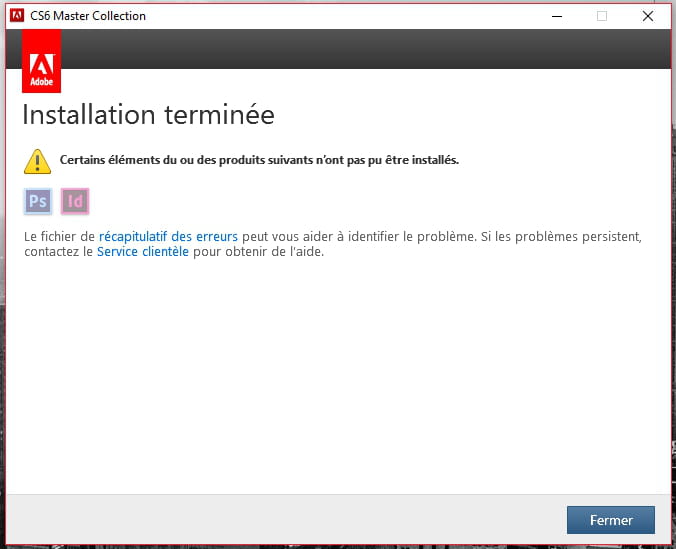This screenshot has height=549, width=676.
Task: Open the Service clientèle link
Action: coord(143,251)
